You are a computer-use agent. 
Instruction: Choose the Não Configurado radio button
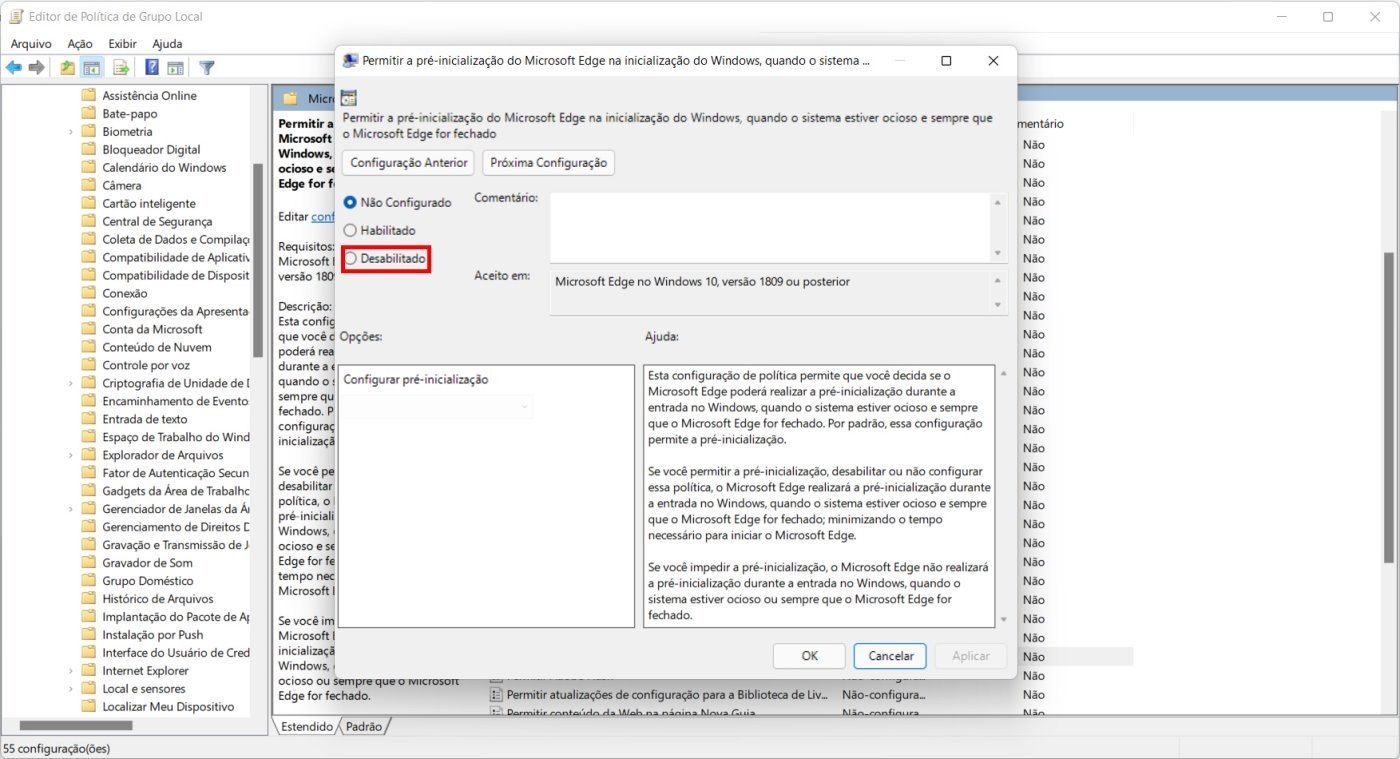click(350, 203)
